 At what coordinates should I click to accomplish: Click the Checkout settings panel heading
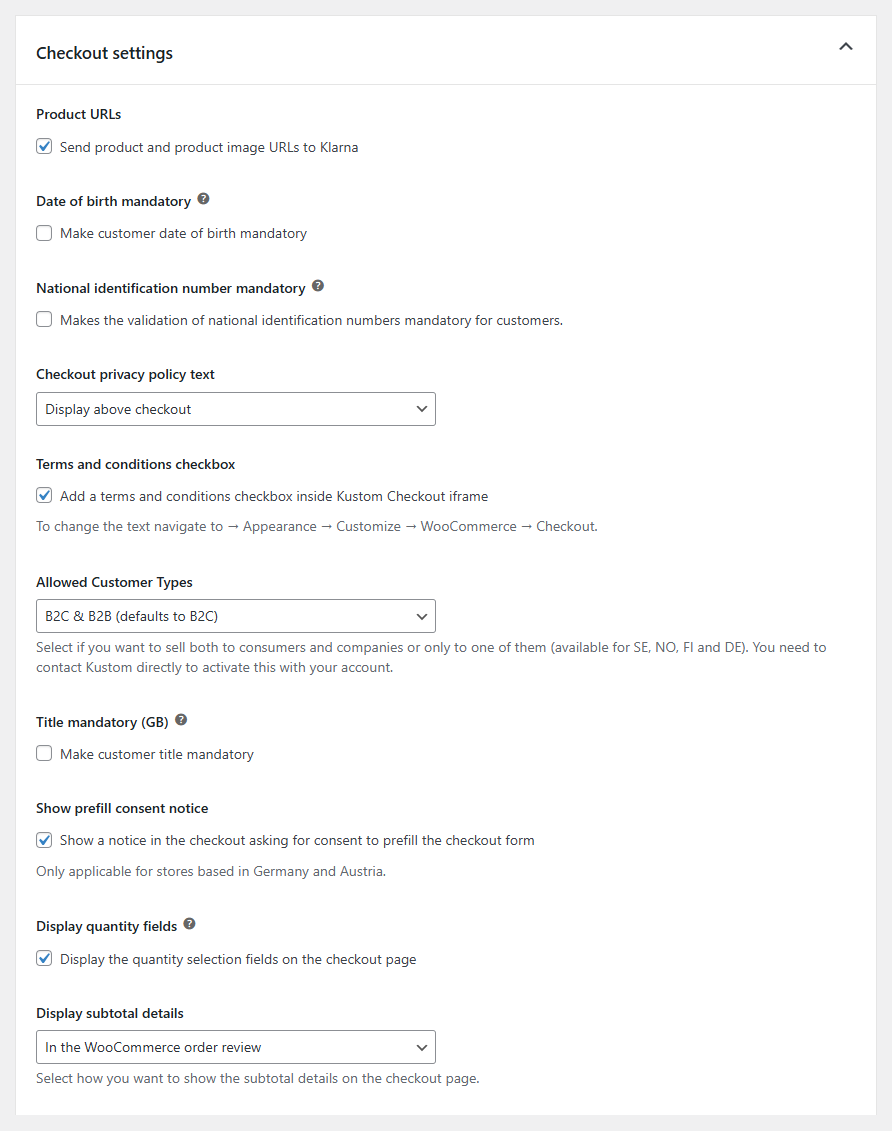(105, 53)
